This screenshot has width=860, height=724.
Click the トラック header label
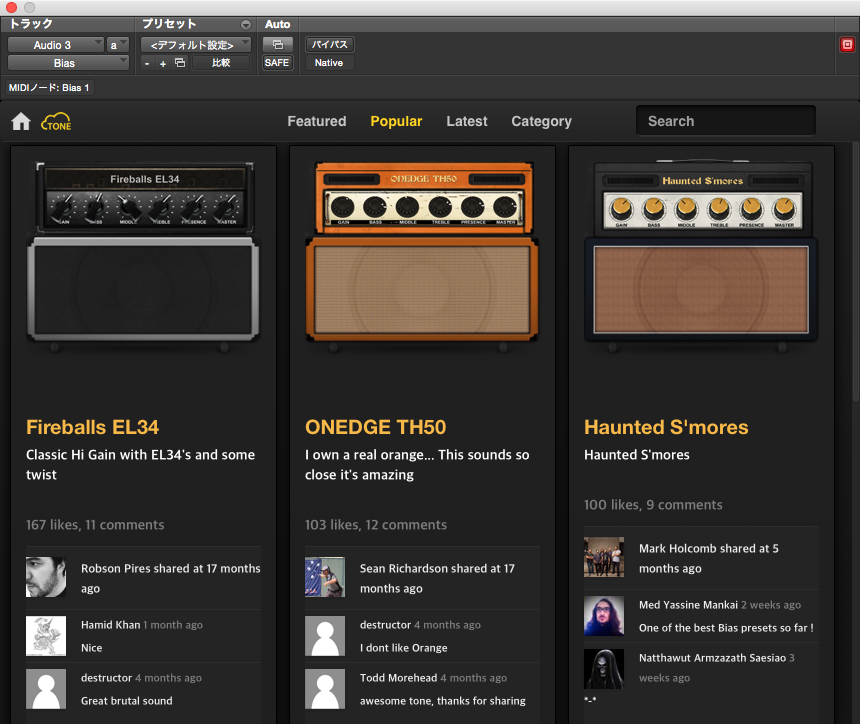tap(31, 24)
